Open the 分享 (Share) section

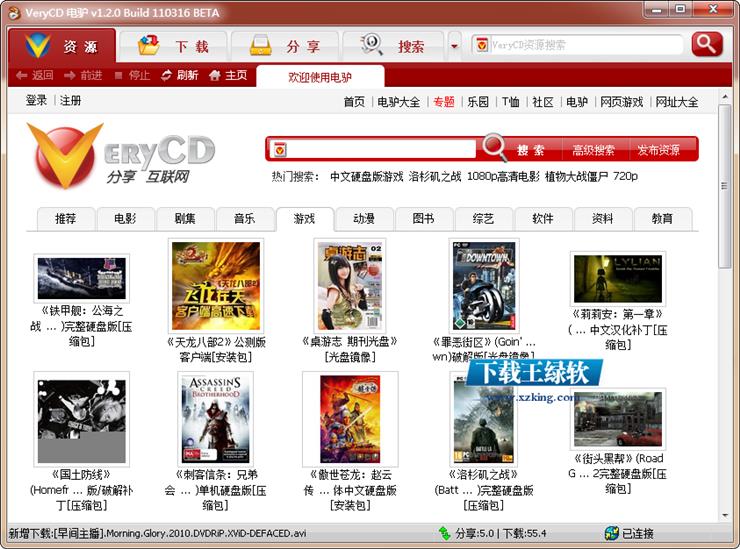(285, 46)
